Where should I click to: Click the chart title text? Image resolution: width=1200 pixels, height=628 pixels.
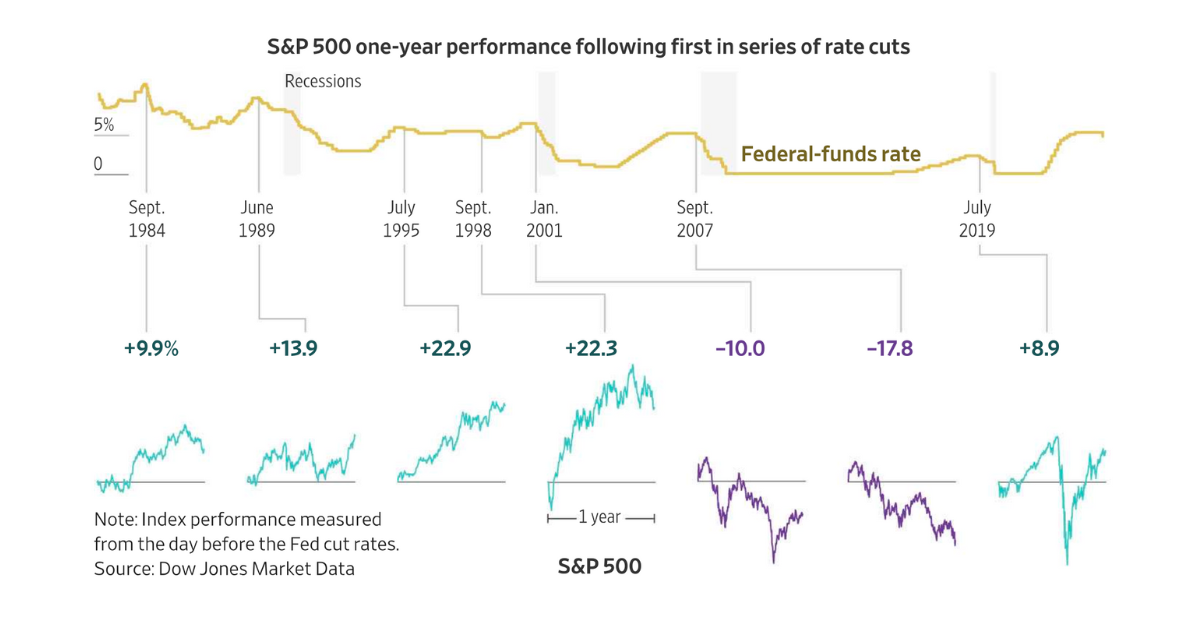pos(589,46)
